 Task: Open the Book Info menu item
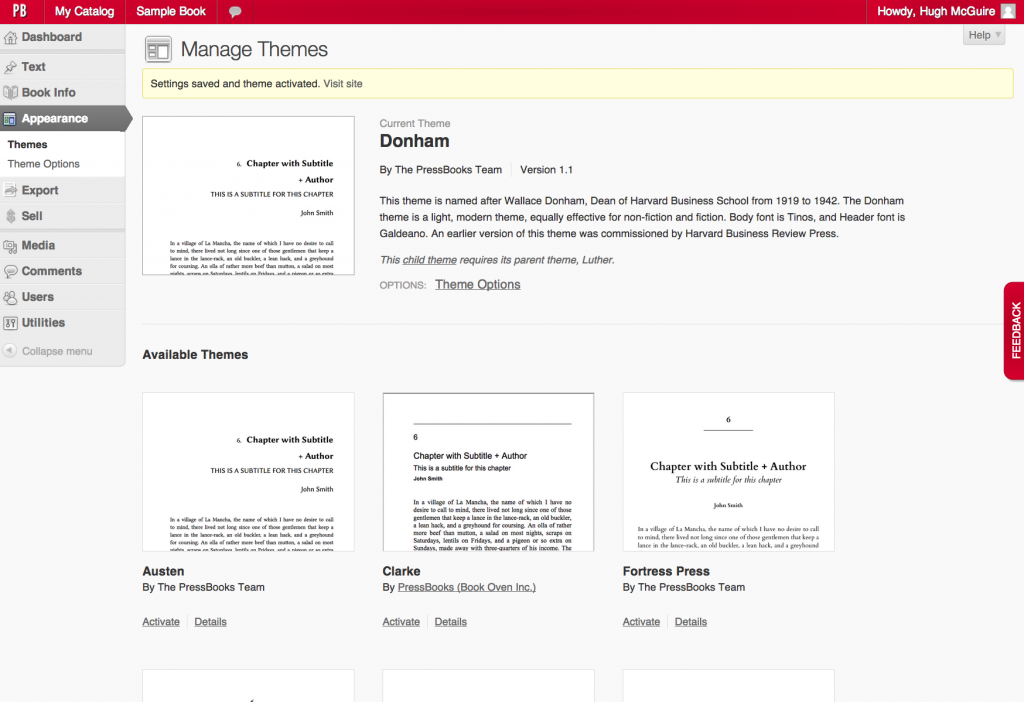tap(48, 93)
